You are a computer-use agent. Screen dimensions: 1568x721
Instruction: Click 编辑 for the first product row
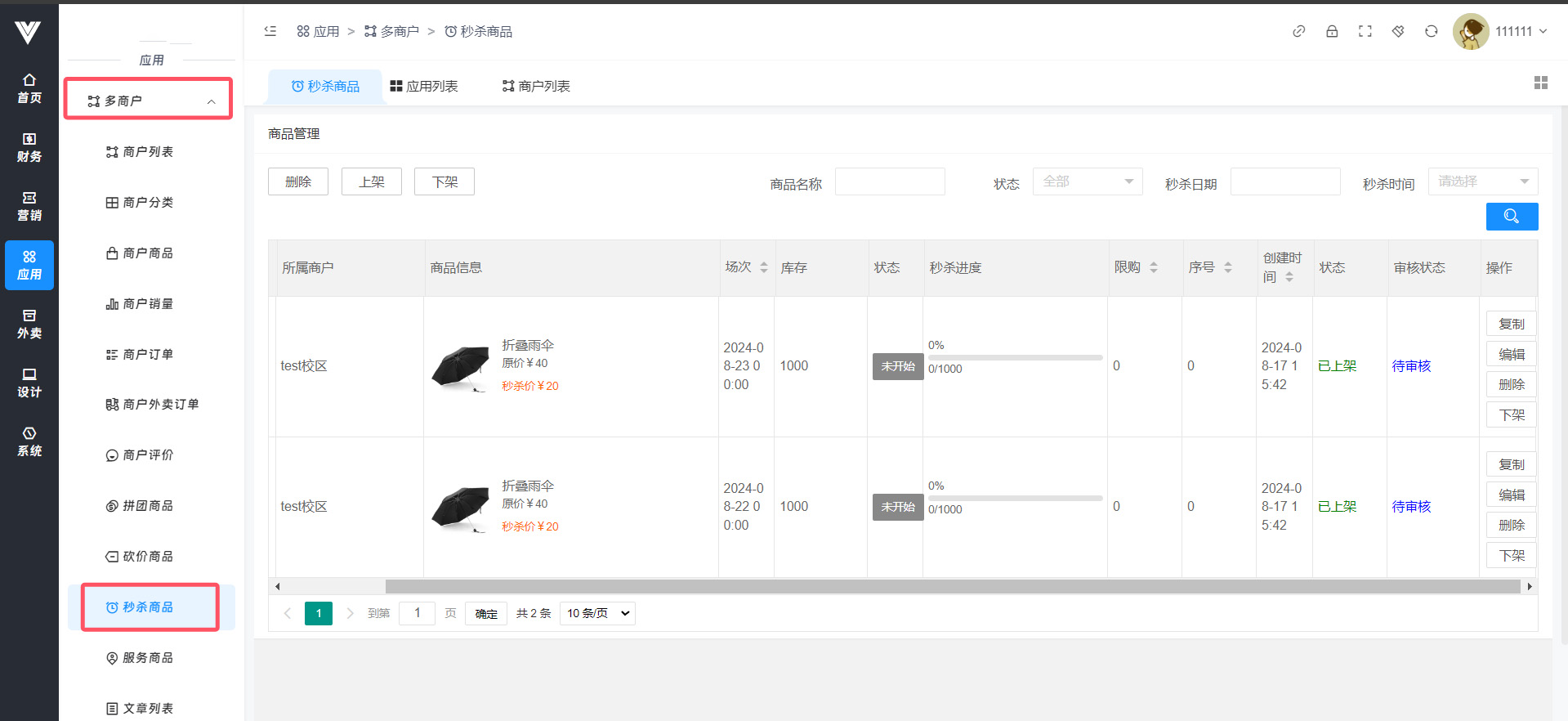pos(1511,354)
